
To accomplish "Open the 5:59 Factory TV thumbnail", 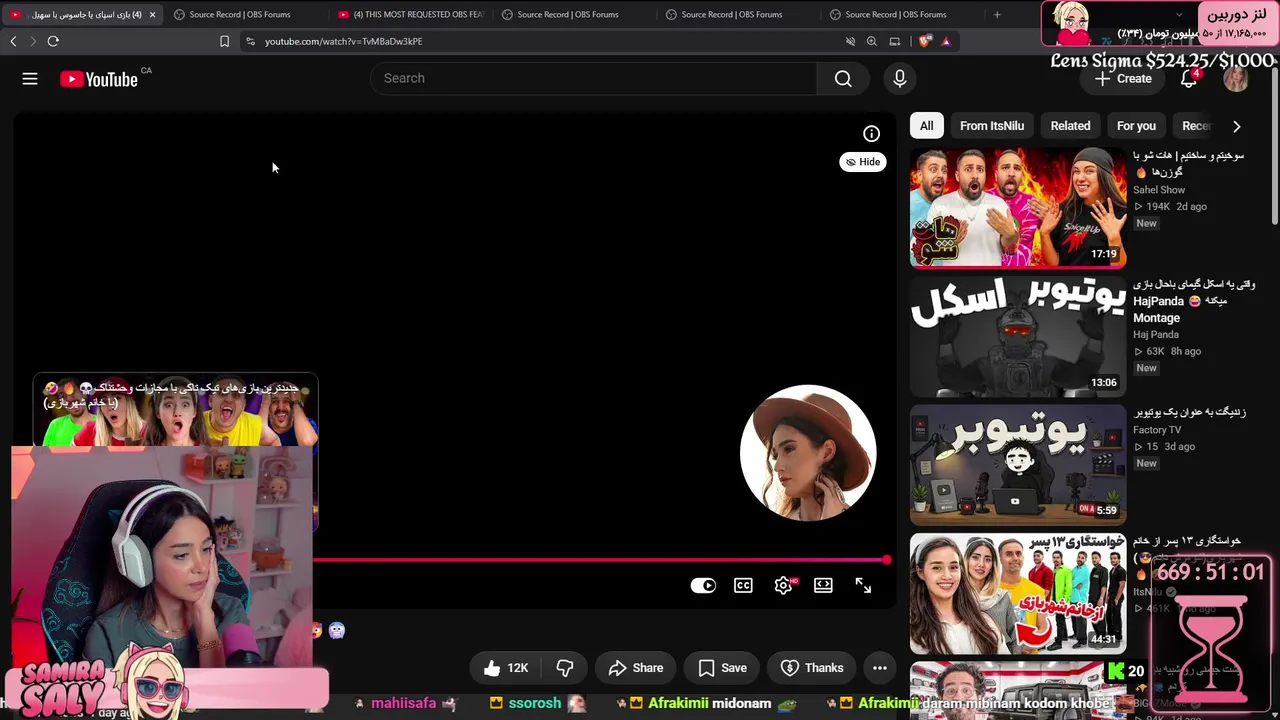I will point(1018,465).
